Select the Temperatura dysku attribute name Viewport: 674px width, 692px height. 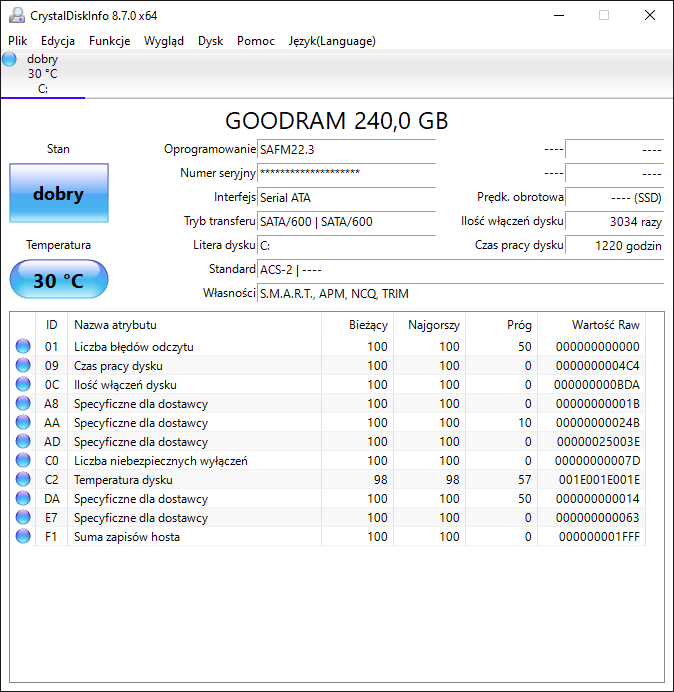tap(123, 480)
